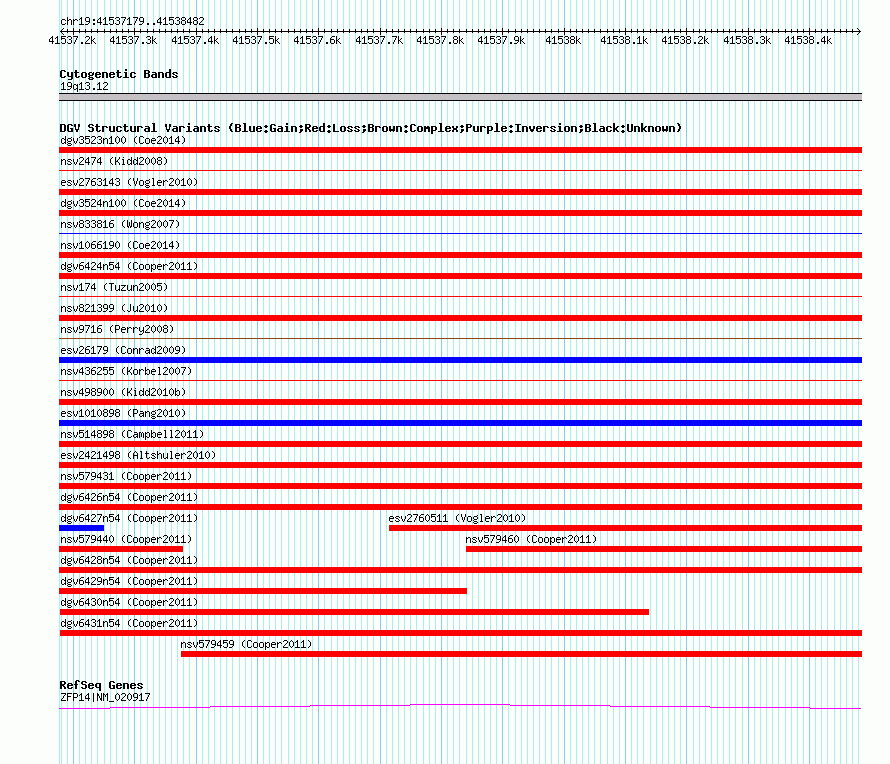The height and width of the screenshot is (764, 890).
Task: Open the dgv6430n54 (Cooper2011) variant label
Action: (x=129, y=602)
